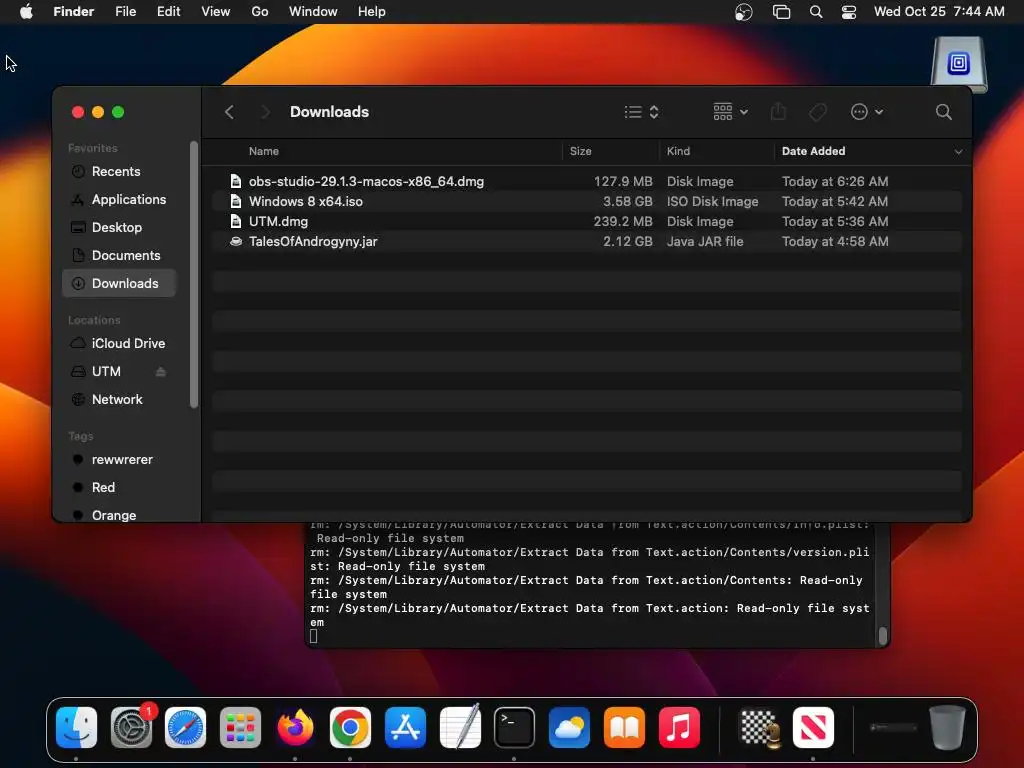The width and height of the screenshot is (1024, 768).
Task: Open the Edit menu
Action: [168, 12]
